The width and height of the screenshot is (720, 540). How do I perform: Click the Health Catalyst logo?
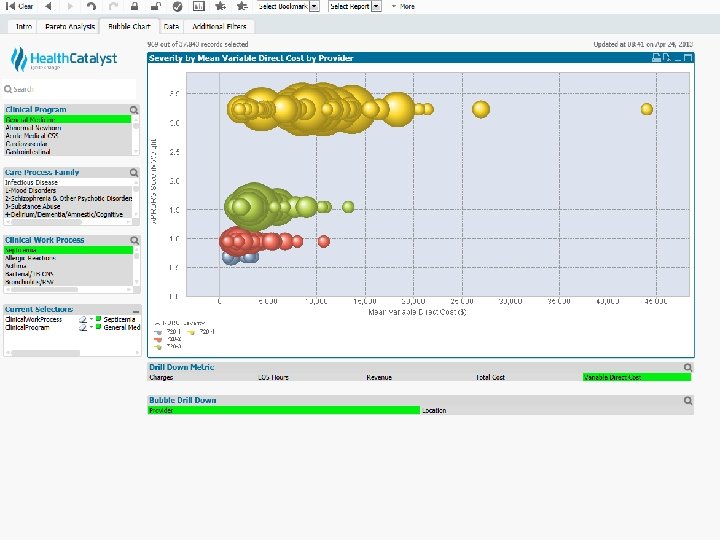(x=63, y=59)
